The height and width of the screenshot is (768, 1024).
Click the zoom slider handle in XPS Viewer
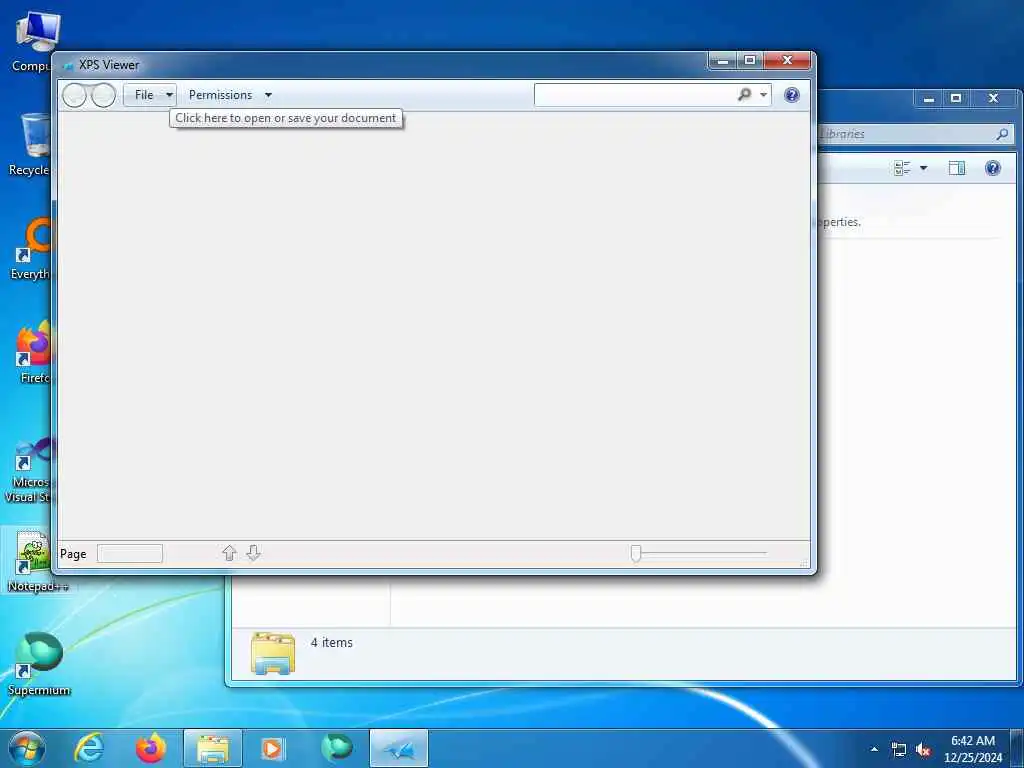click(635, 553)
